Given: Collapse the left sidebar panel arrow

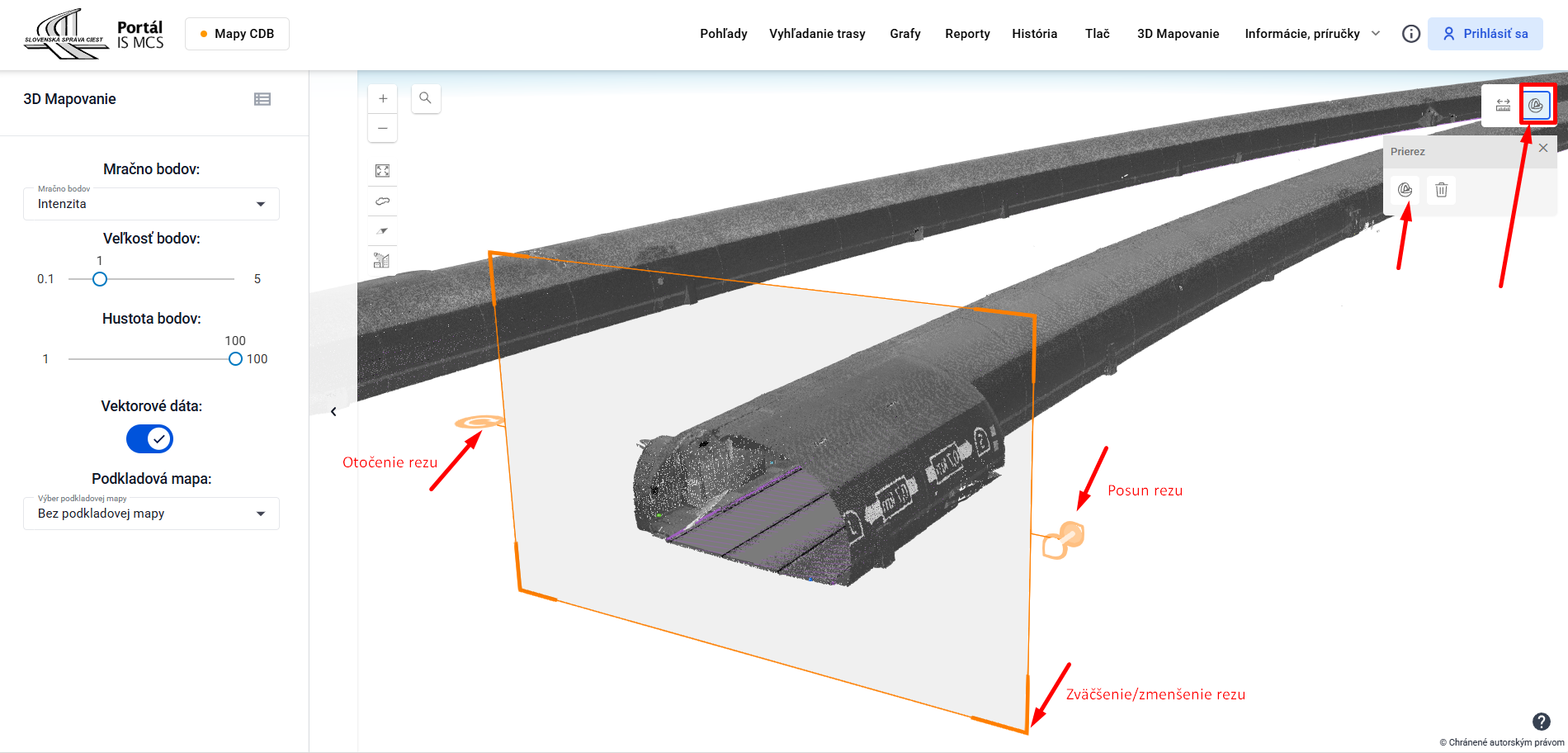Looking at the screenshot, I should pyautogui.click(x=333, y=412).
